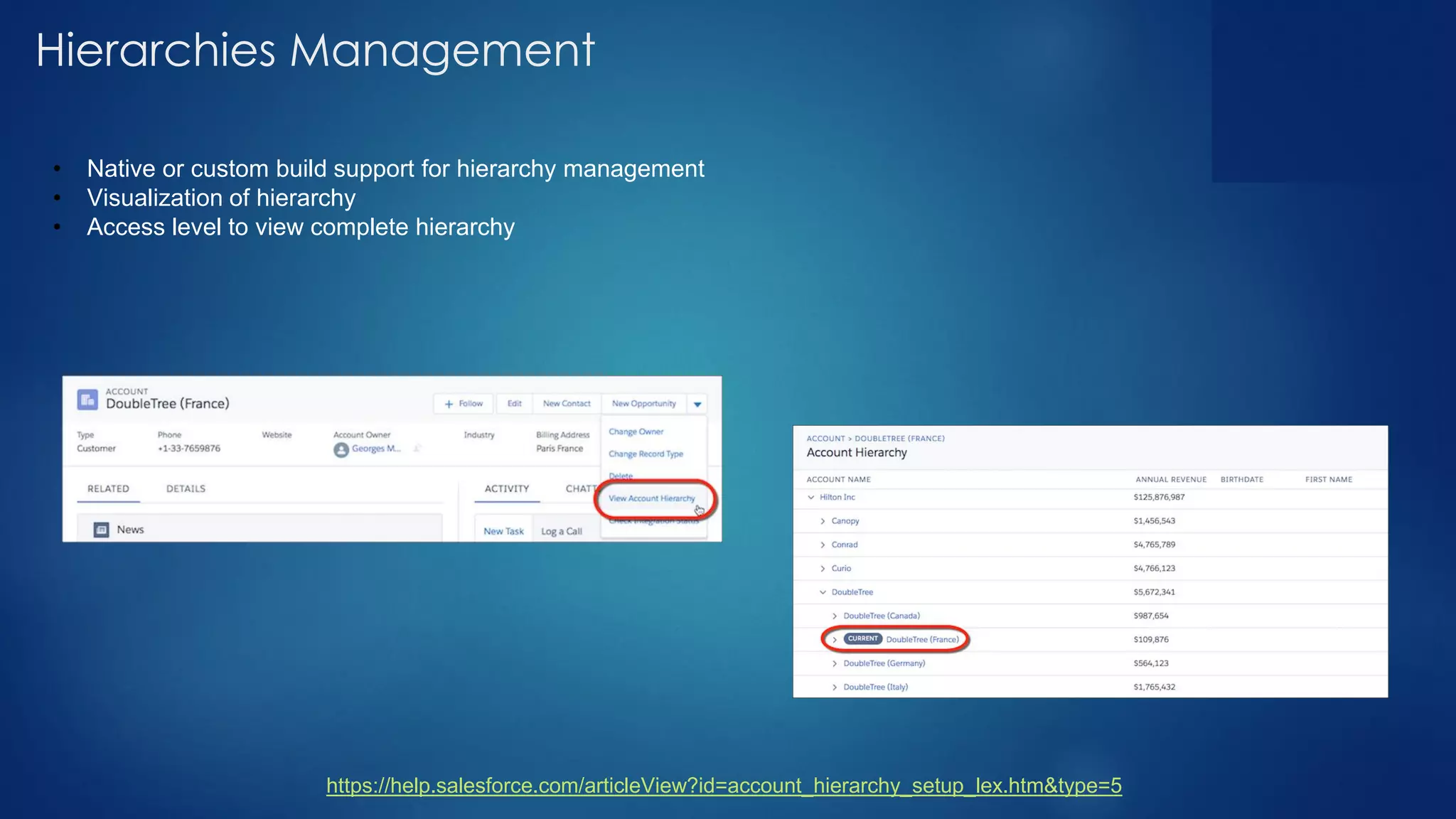
Task: Collapse the DoubleTree parent row
Action: [x=823, y=592]
